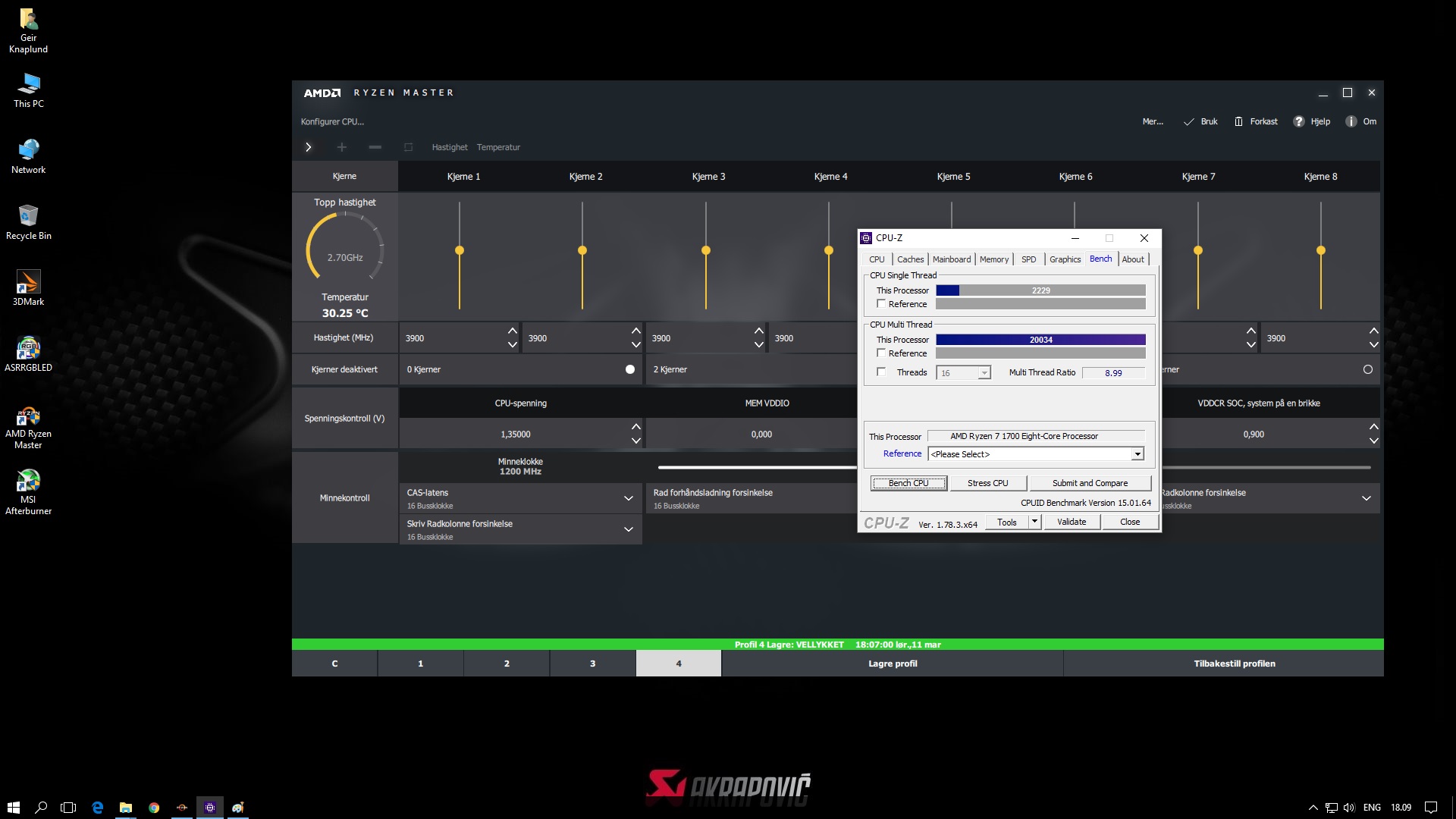This screenshot has height=819, width=1456.
Task: Switch to the Graphics tab in CPU-Z
Action: pyautogui.click(x=1065, y=259)
